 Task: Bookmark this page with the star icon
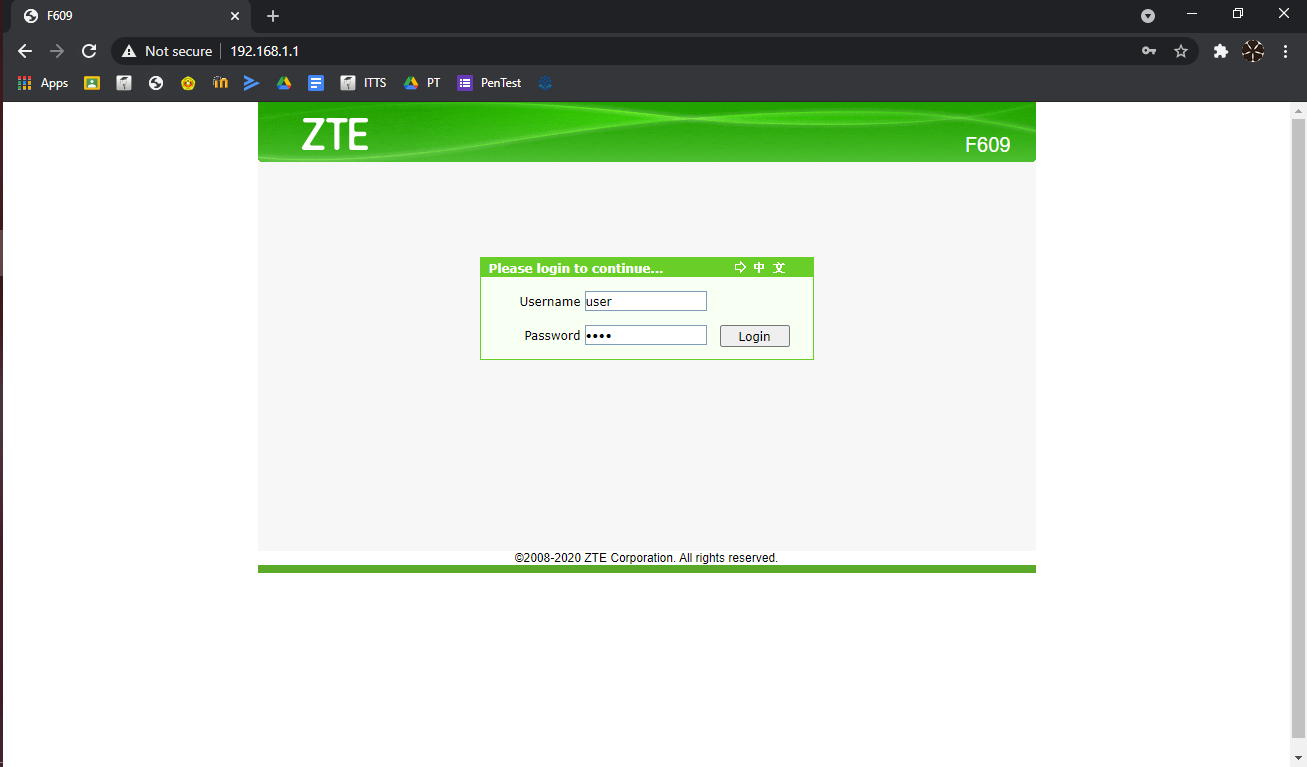click(x=1180, y=51)
